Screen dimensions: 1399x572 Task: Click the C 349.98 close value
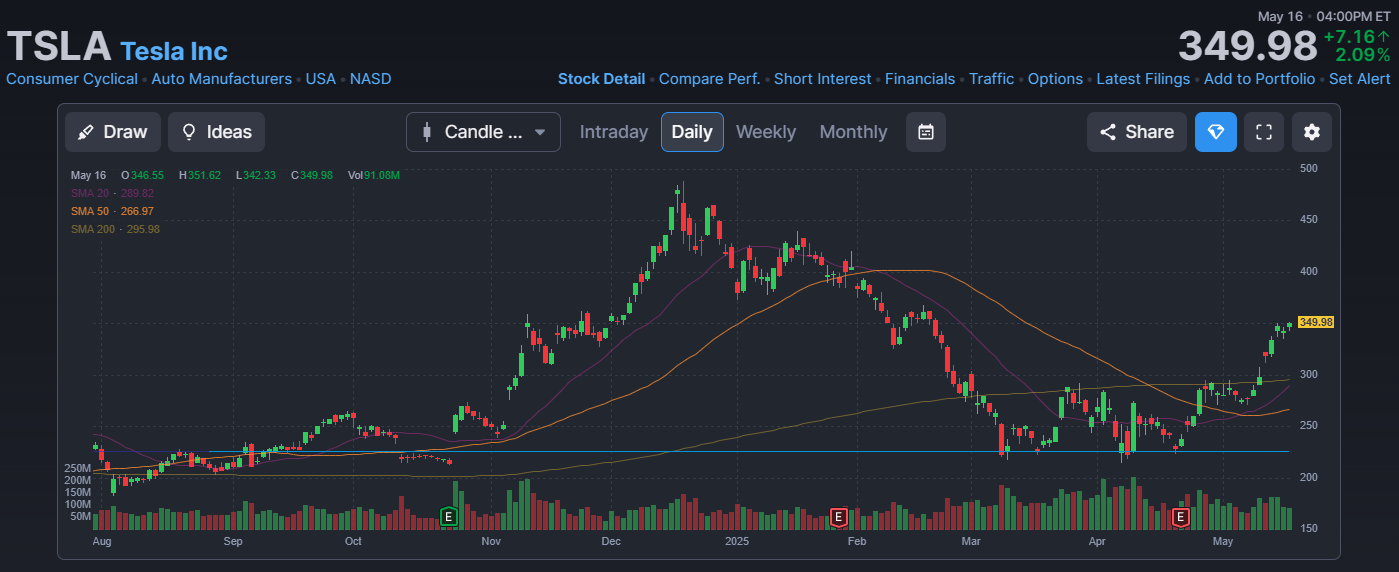pos(311,175)
